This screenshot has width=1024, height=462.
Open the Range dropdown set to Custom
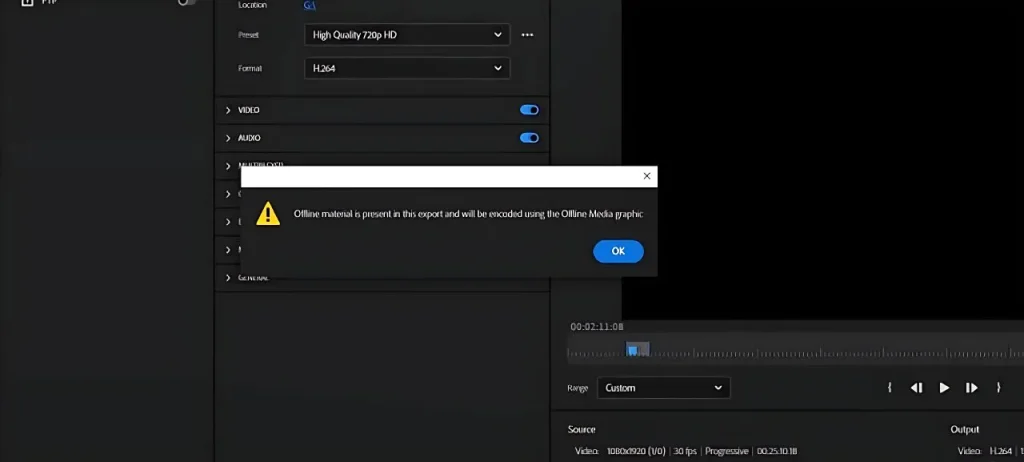click(x=664, y=388)
